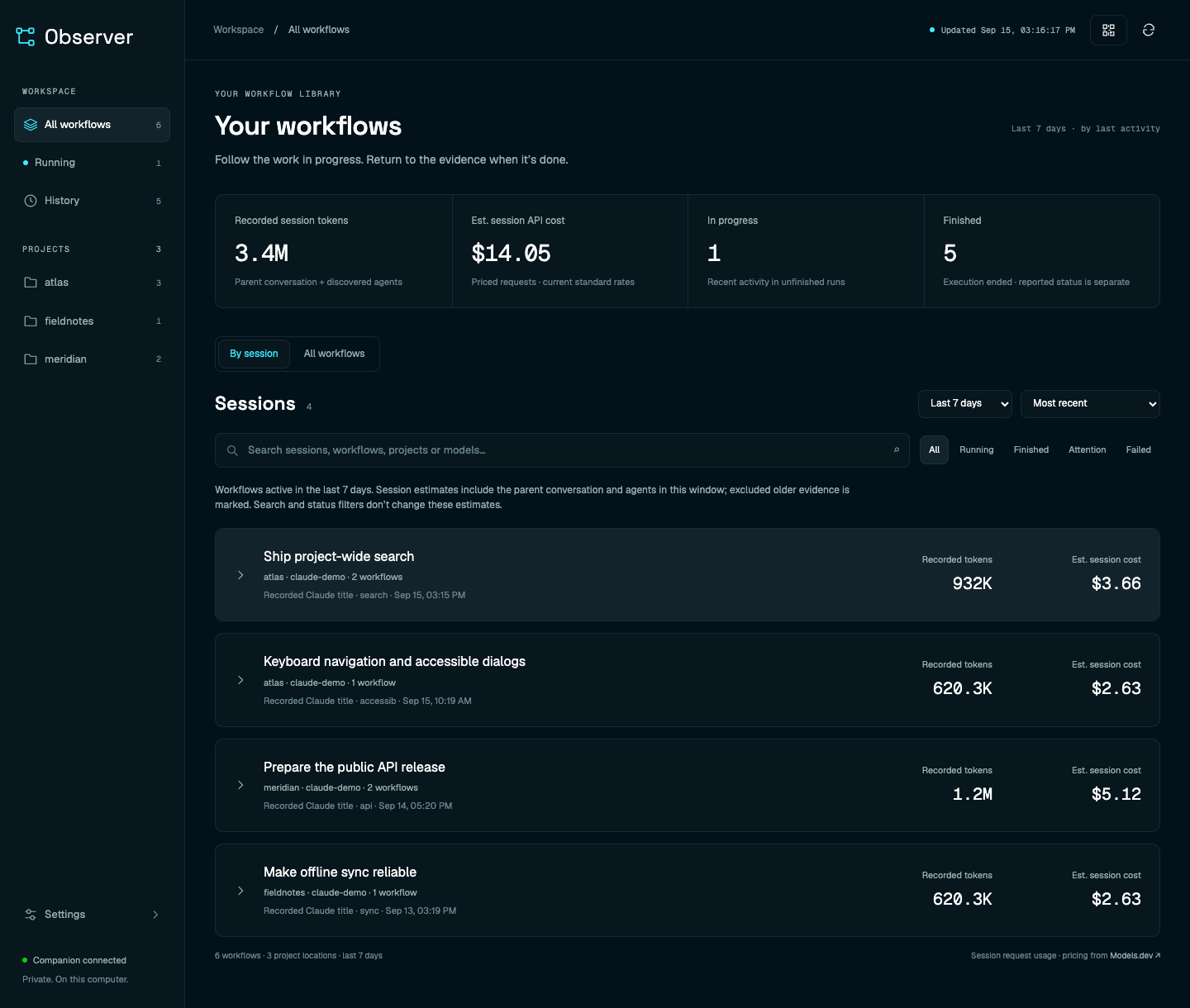Select the All status filter
The image size is (1190, 1008).
pyautogui.click(x=935, y=450)
